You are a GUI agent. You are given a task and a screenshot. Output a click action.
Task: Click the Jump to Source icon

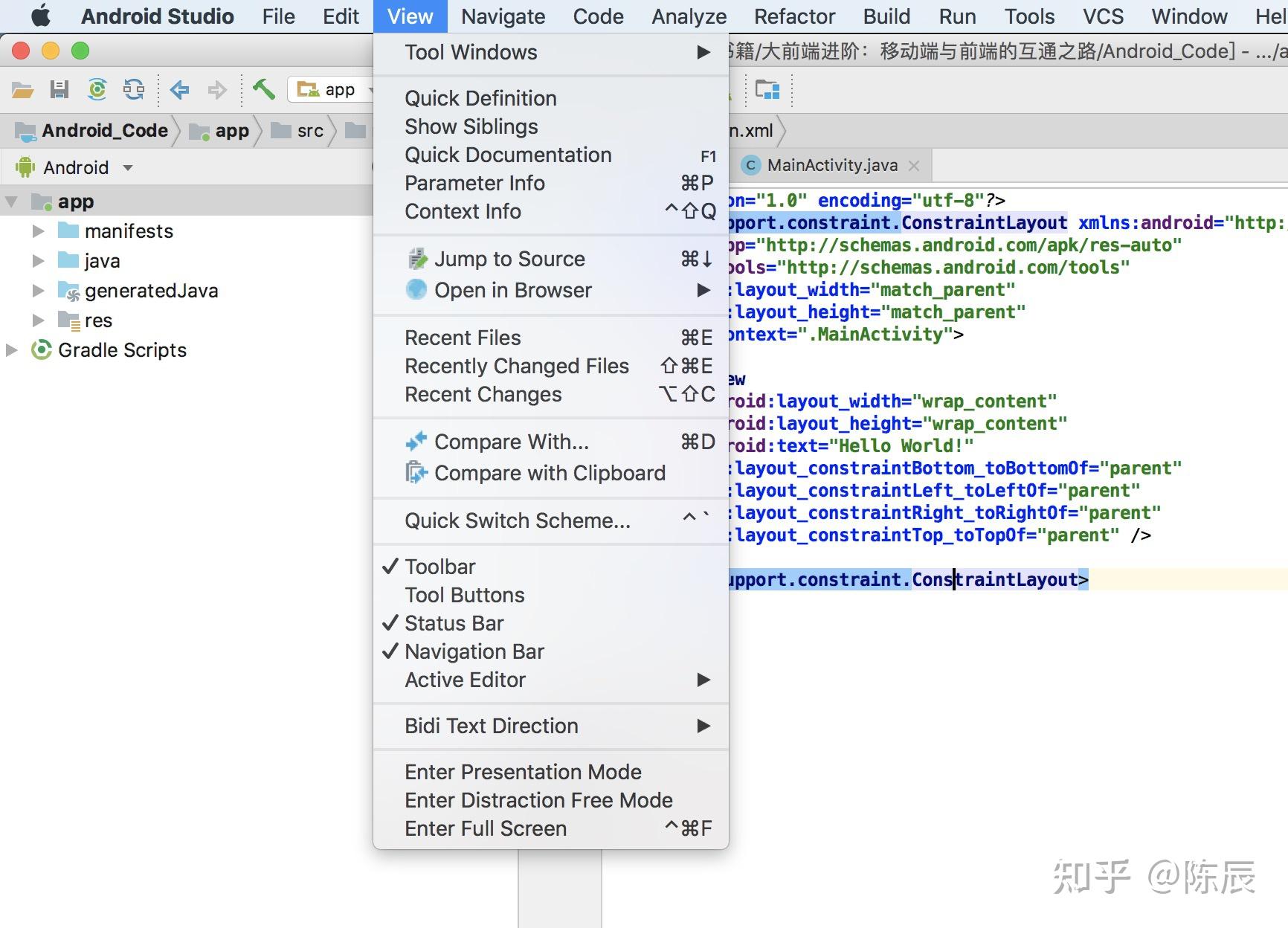tap(417, 259)
